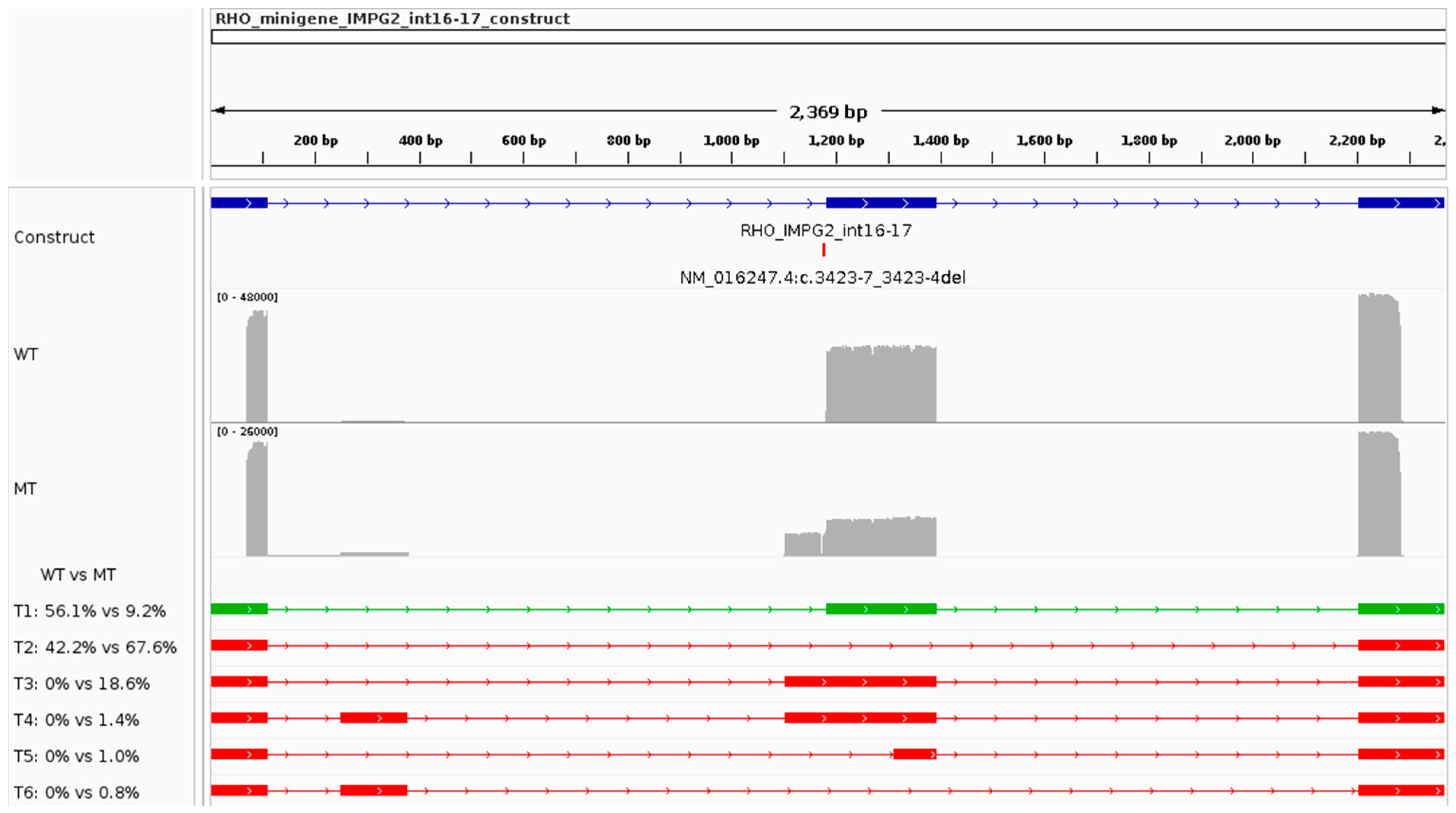The height and width of the screenshot is (813, 1456).
Task: Click the extended red middle exon of T3
Action: point(860,682)
